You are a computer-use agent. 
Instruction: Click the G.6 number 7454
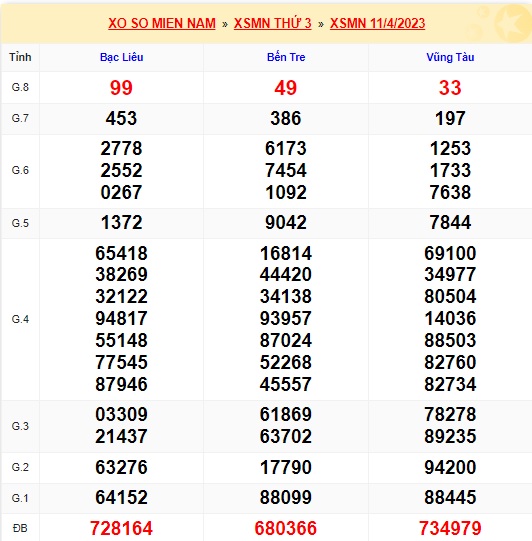[x=286, y=170]
